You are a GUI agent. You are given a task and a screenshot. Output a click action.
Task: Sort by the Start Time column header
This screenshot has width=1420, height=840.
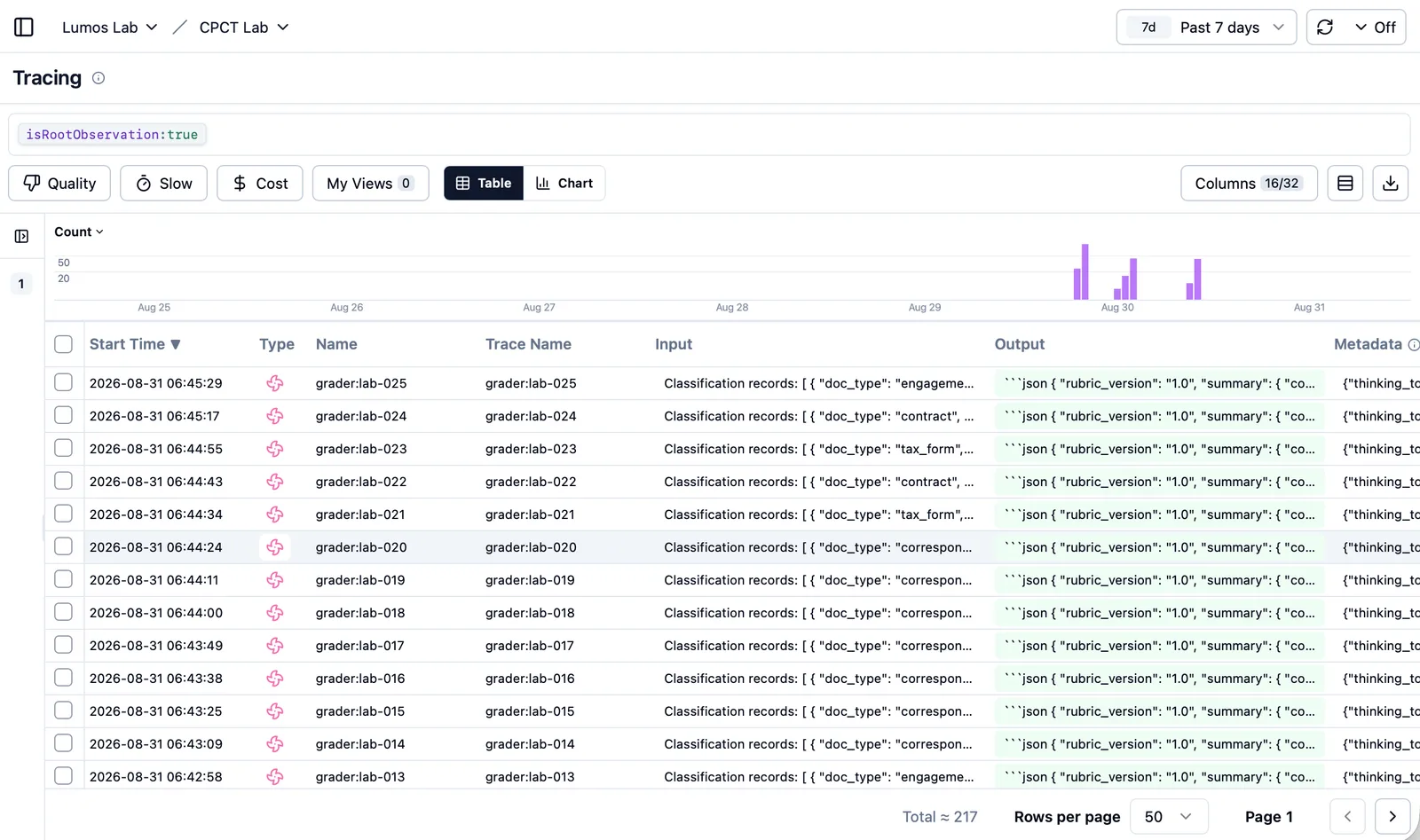click(135, 344)
